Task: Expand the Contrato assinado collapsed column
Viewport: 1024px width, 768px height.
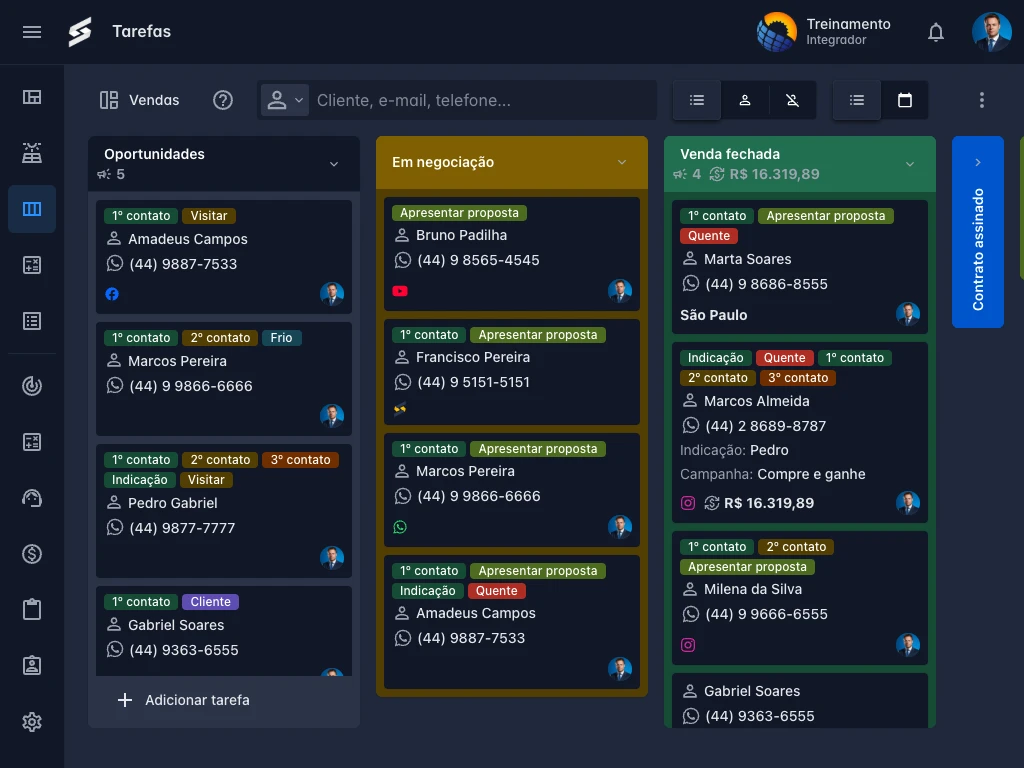Action: [x=978, y=232]
